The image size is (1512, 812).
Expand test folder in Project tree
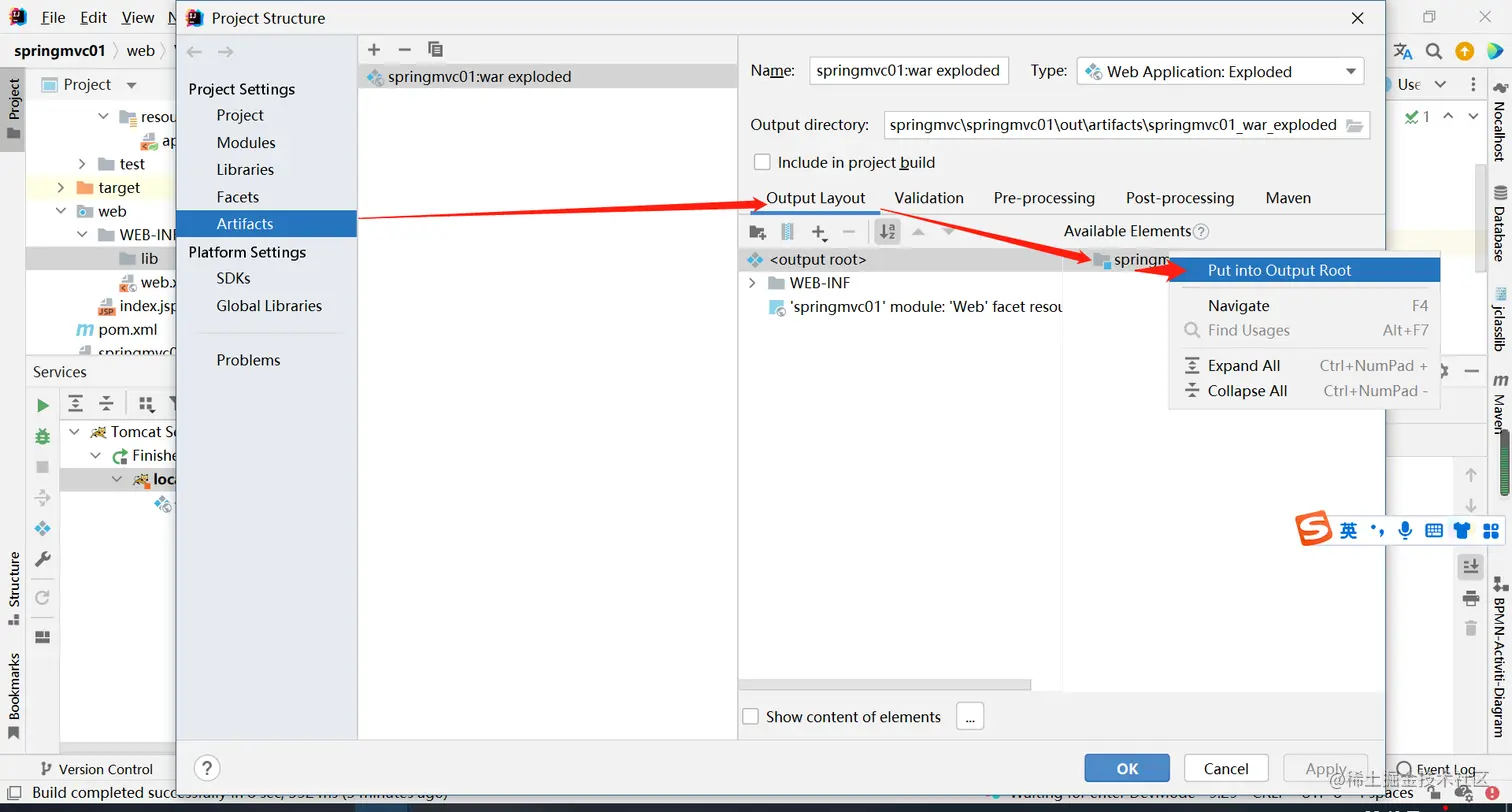click(x=83, y=164)
